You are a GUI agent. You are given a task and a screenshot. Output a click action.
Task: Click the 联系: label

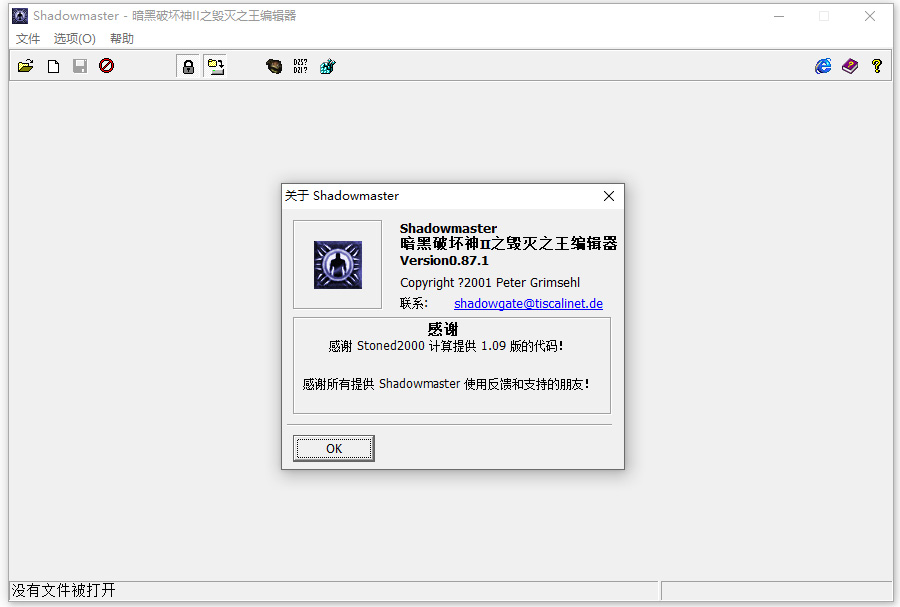point(414,304)
